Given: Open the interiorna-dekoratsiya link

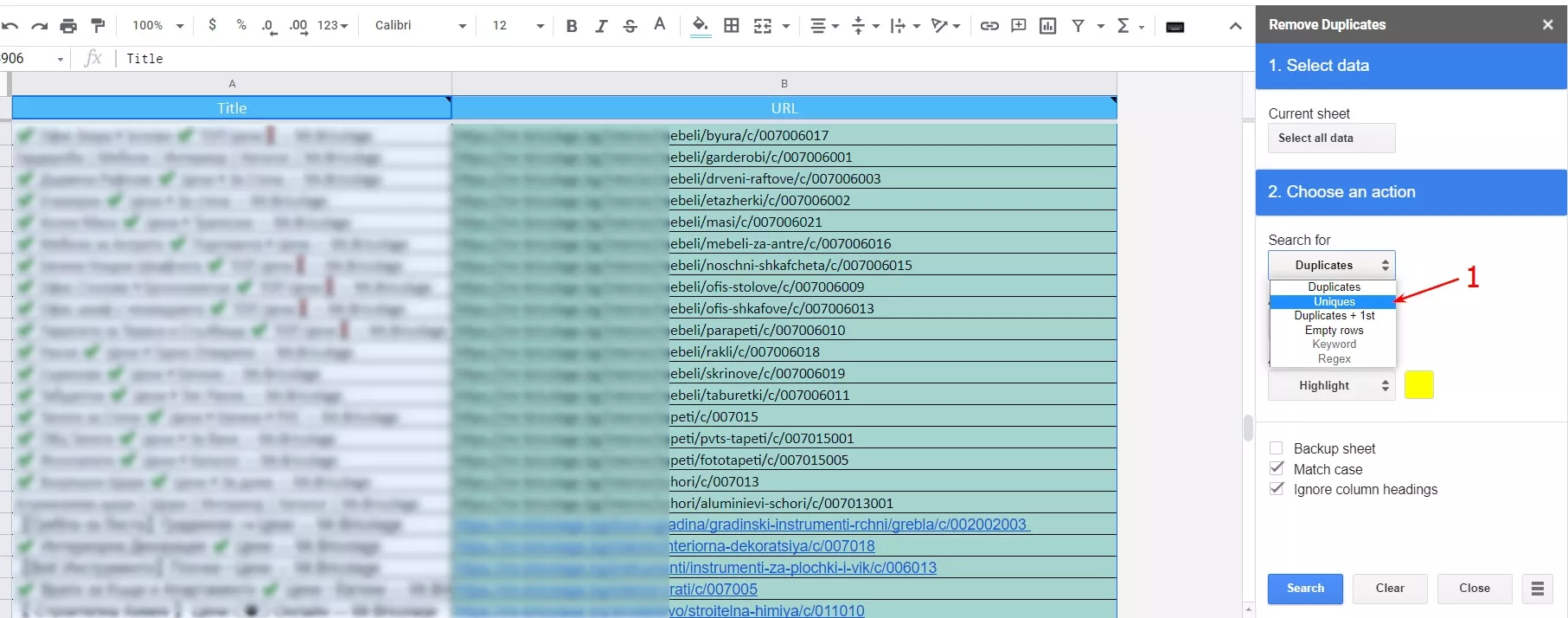Looking at the screenshot, I should (x=771, y=546).
